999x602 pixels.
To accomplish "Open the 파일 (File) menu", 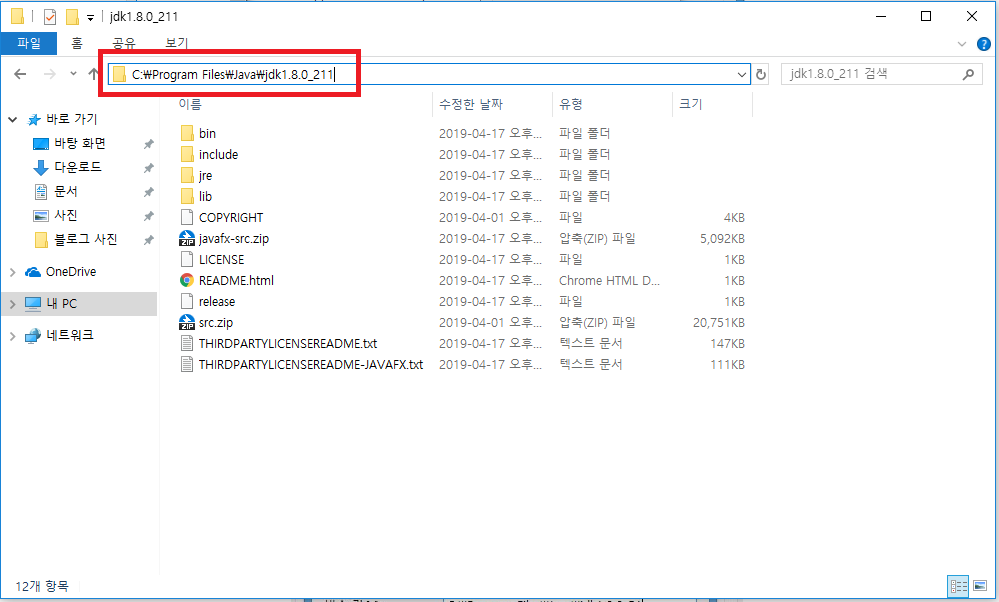I will [29, 43].
